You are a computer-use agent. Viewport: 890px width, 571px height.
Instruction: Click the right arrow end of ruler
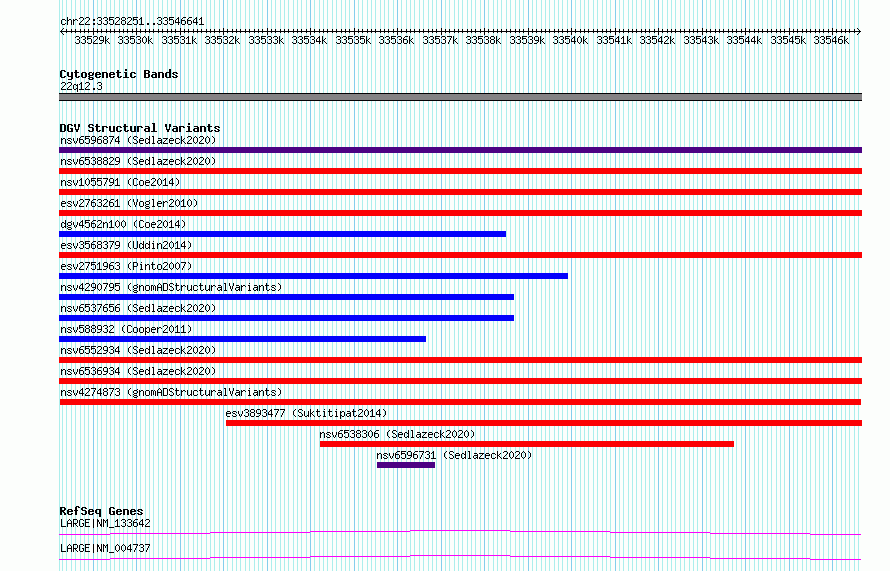tap(859, 32)
